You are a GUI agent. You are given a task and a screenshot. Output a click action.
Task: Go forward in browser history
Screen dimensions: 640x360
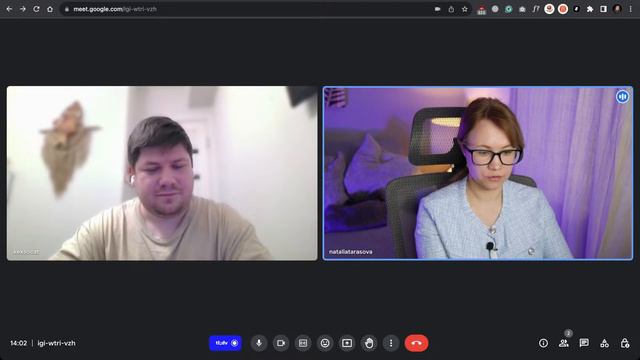tap(23, 9)
